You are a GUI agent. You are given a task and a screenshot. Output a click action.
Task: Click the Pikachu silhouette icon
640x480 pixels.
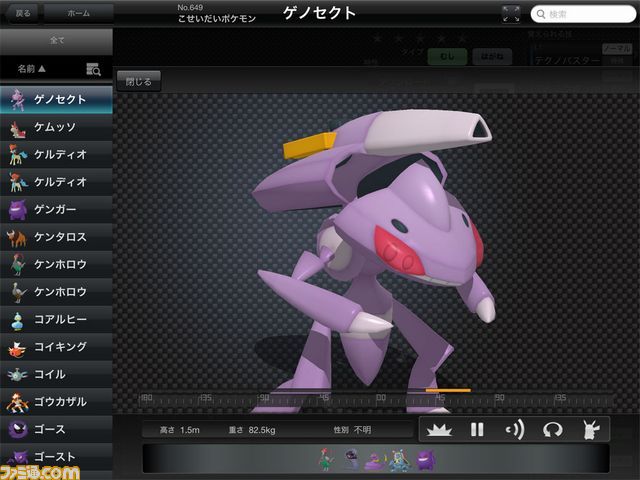589,430
